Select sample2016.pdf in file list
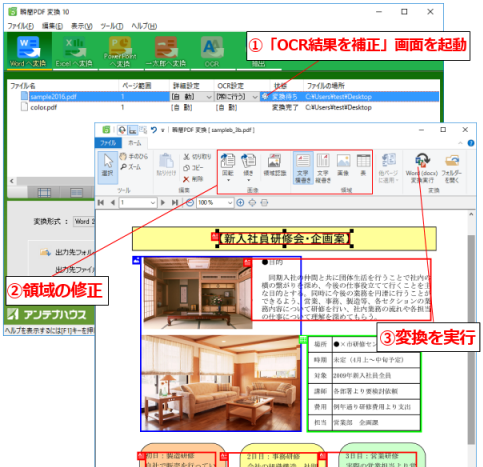Image resolution: width=483 pixels, height=467 pixels. point(53,97)
